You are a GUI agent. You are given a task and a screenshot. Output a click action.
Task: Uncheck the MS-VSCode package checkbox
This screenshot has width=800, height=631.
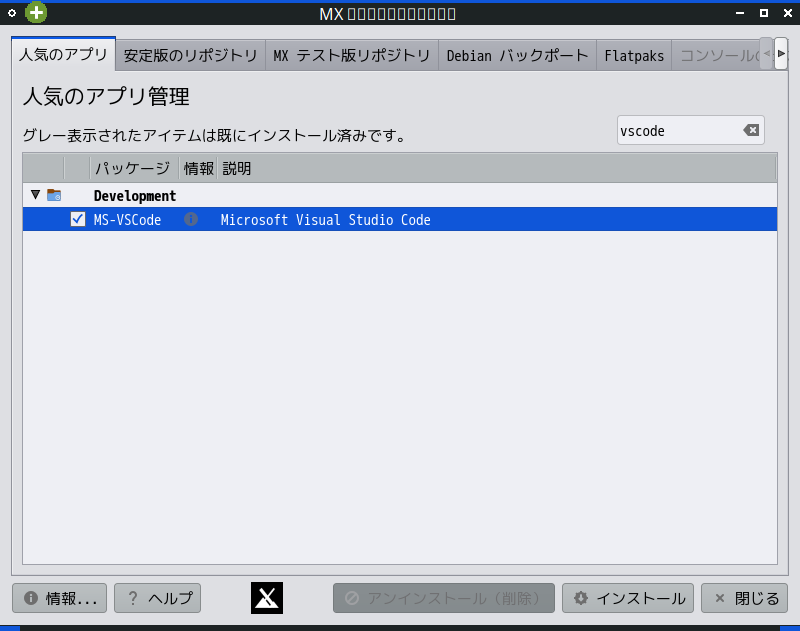78,219
